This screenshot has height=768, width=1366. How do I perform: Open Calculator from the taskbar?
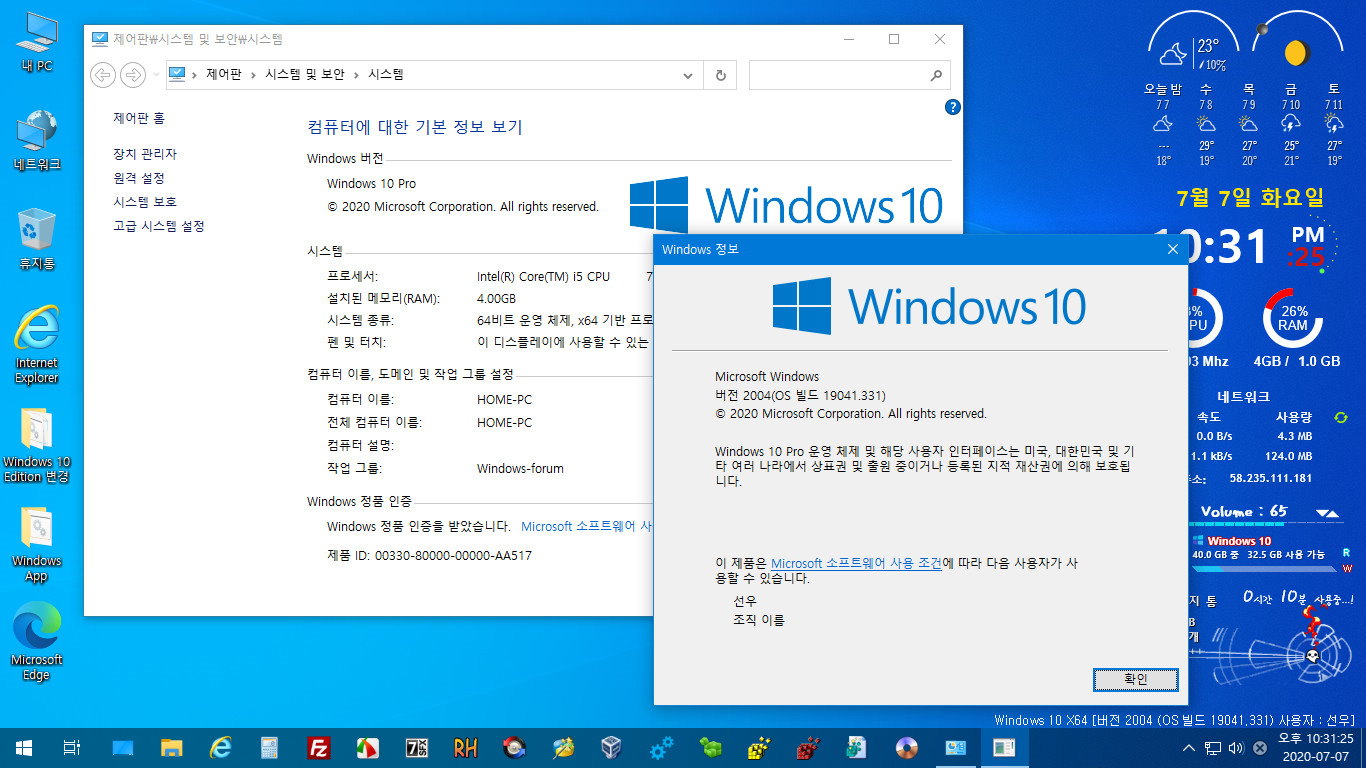270,747
